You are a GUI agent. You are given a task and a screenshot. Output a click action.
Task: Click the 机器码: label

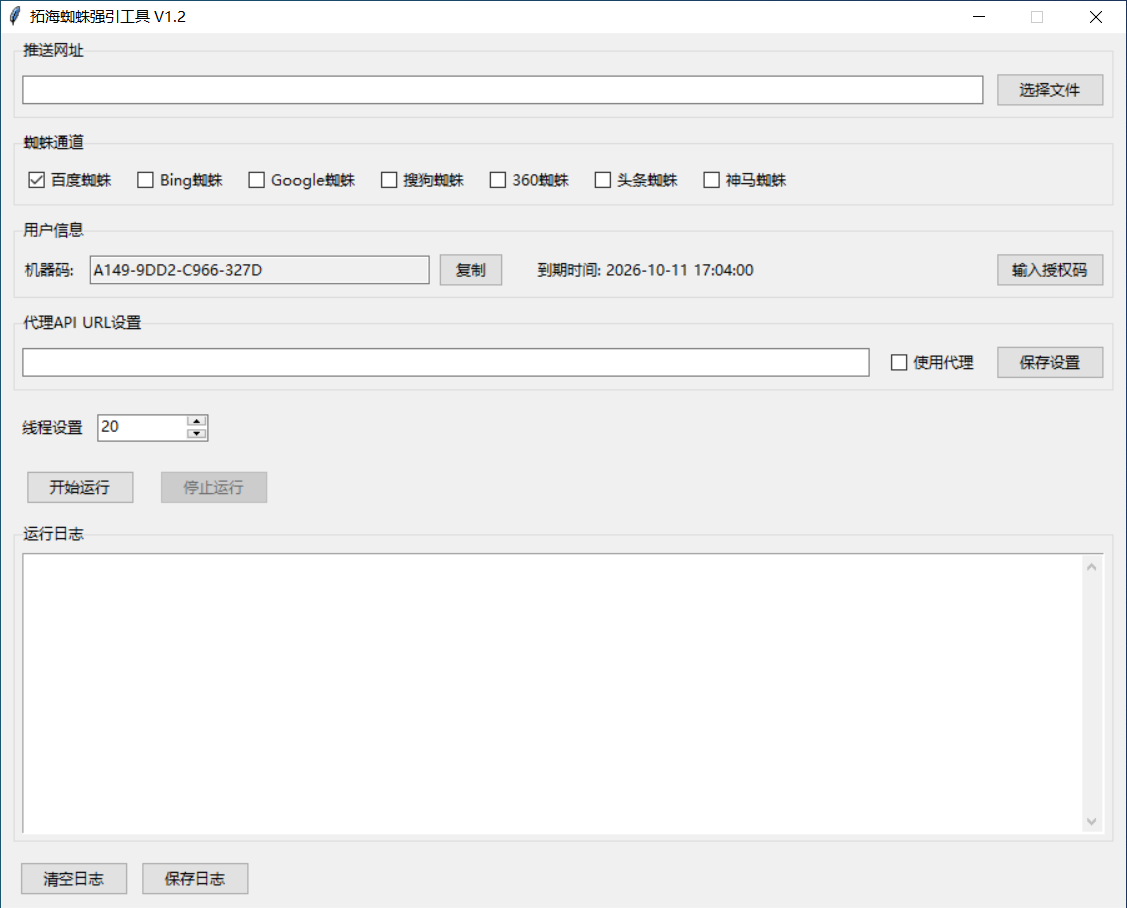pyautogui.click(x=49, y=270)
